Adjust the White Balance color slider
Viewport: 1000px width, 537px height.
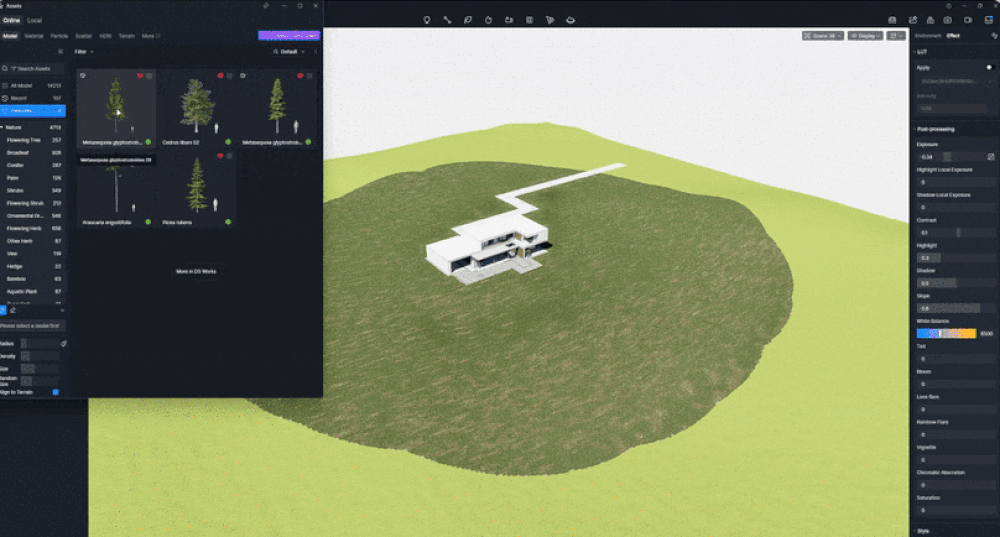click(x=946, y=334)
